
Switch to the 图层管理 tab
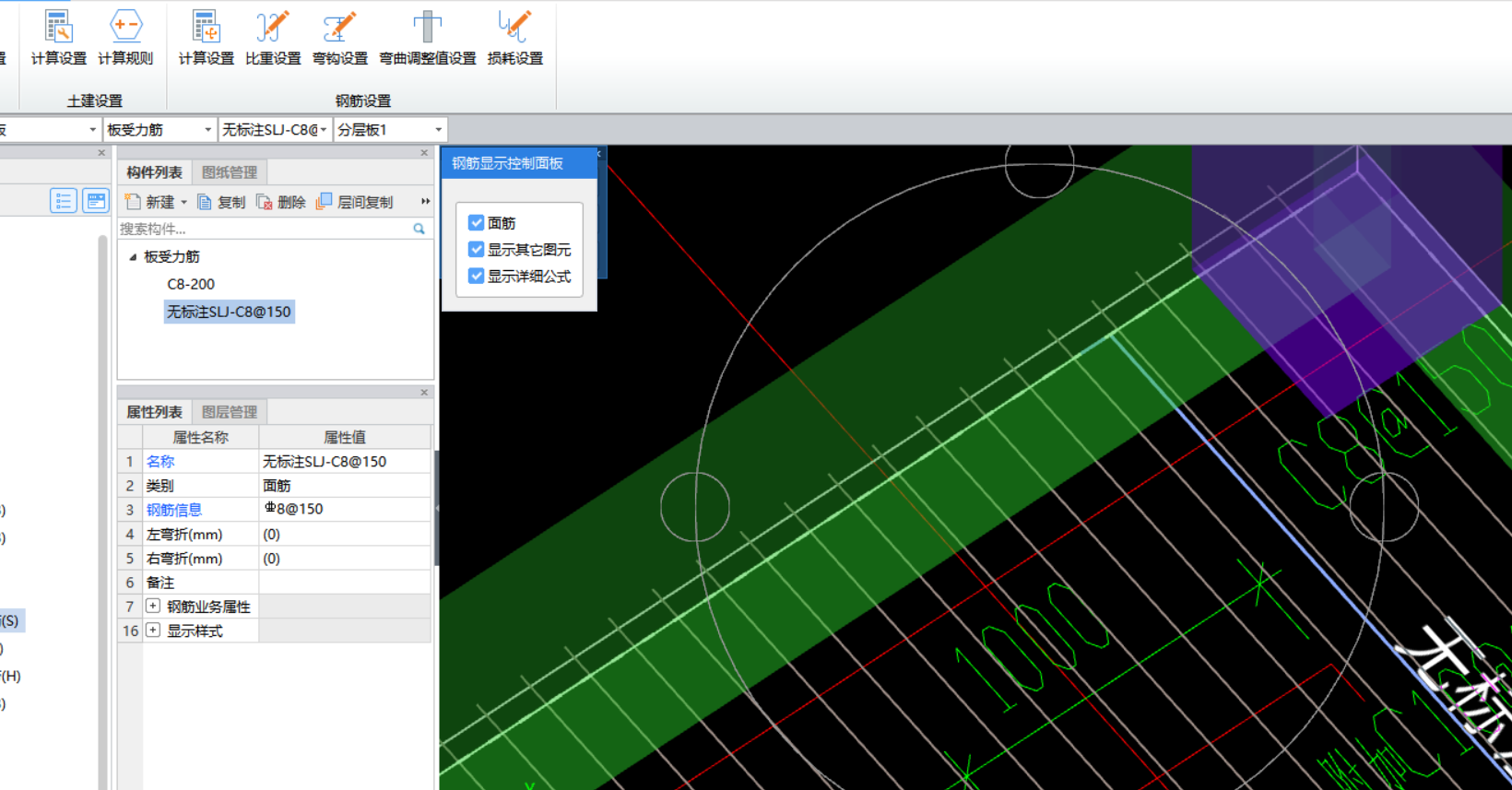pyautogui.click(x=230, y=412)
